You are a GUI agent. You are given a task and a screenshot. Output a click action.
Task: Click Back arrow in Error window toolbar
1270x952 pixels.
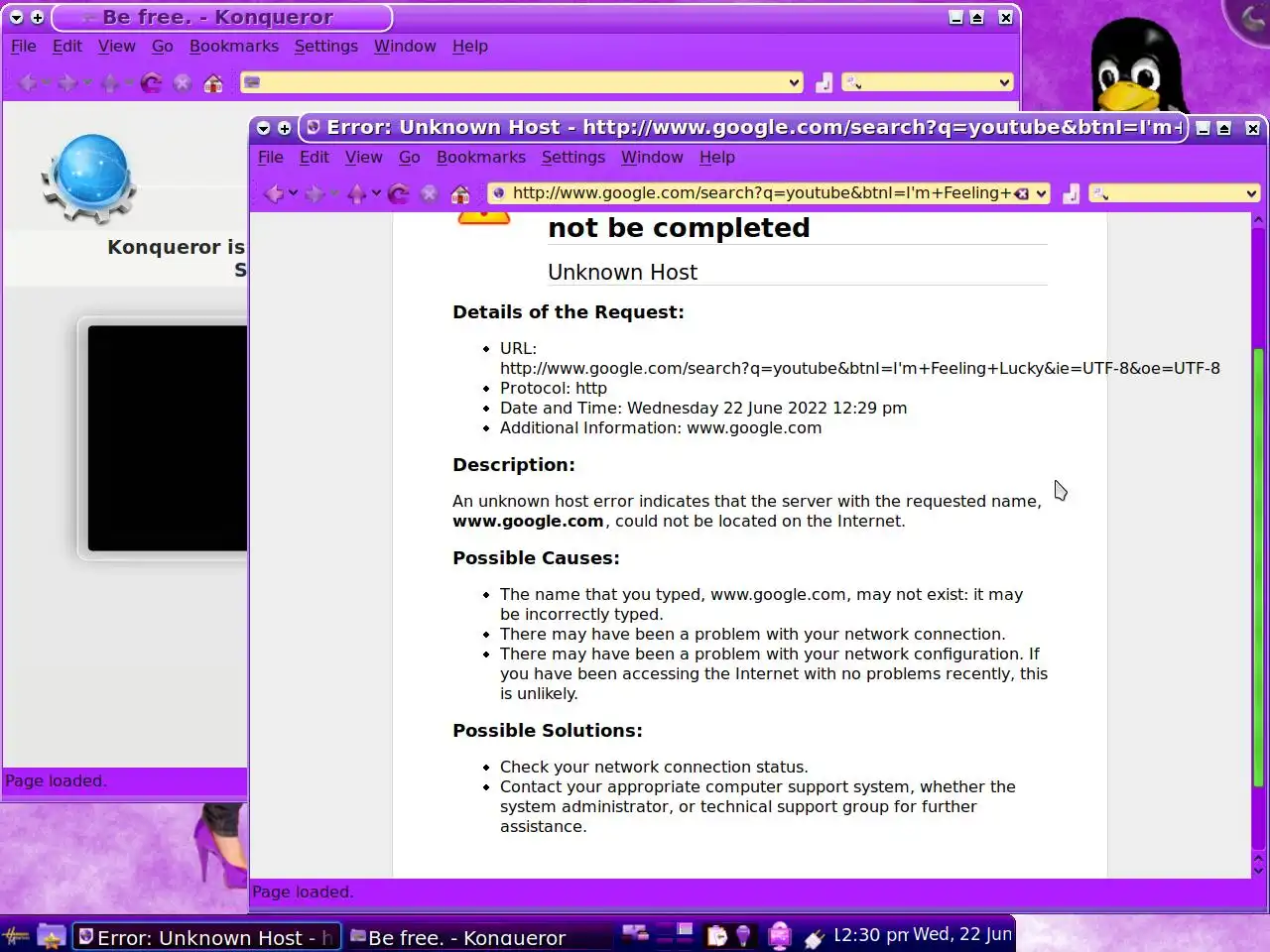[x=274, y=193]
